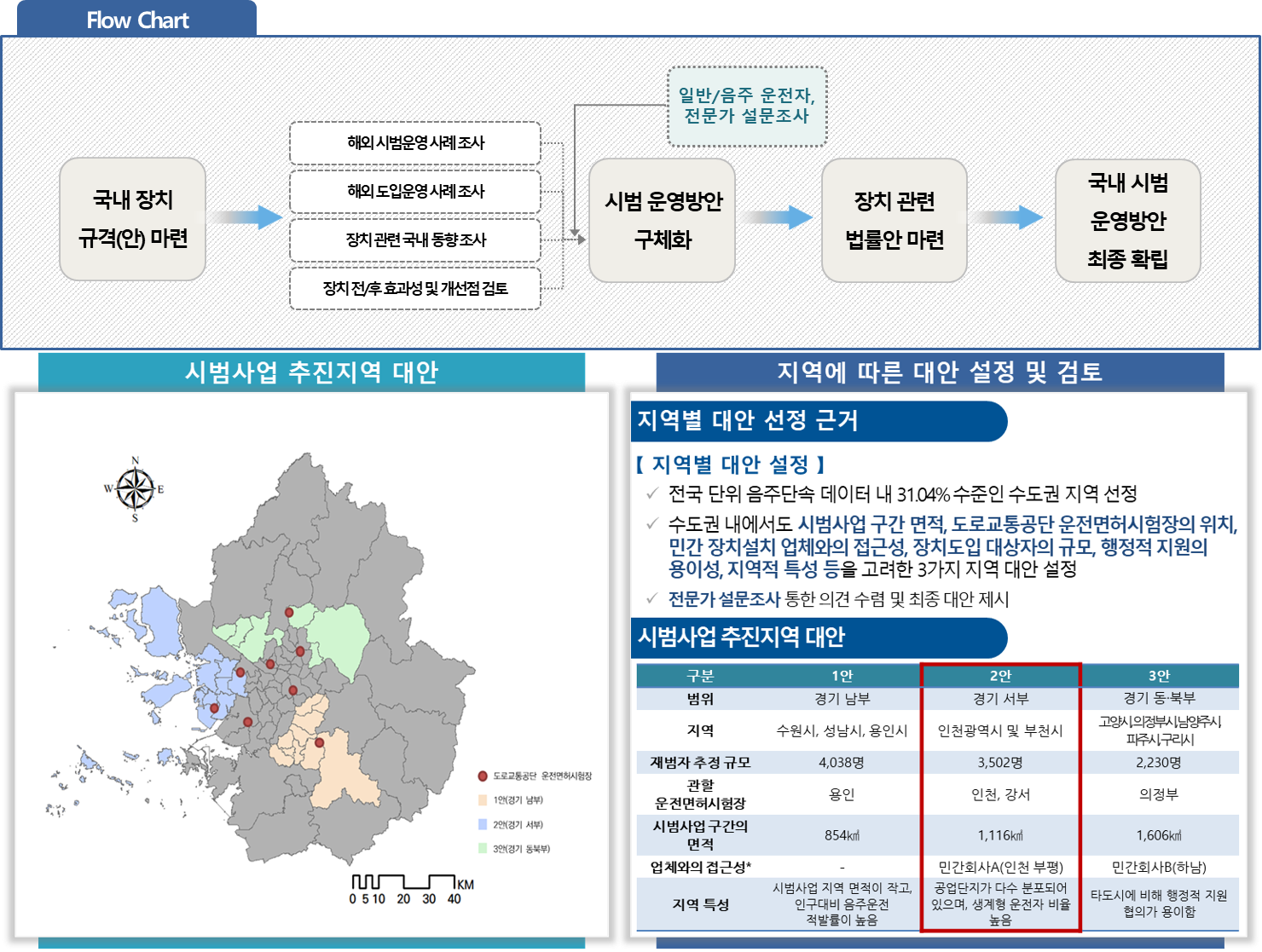Click the checkmark beside 전국 단위 음주단속 데이터
This screenshot has width=1262, height=952.
point(652,493)
